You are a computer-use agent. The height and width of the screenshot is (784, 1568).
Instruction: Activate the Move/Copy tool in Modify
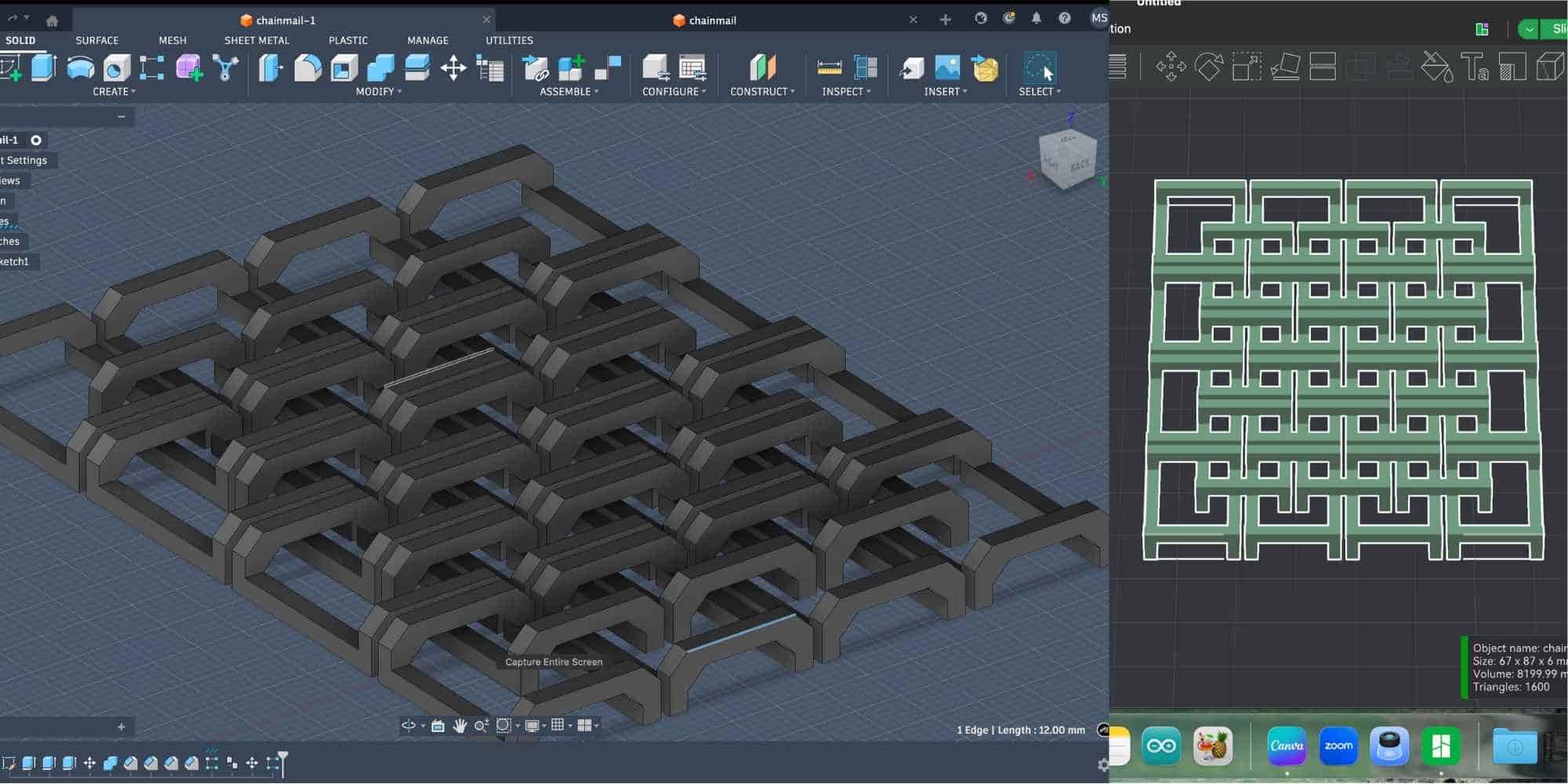tap(453, 68)
